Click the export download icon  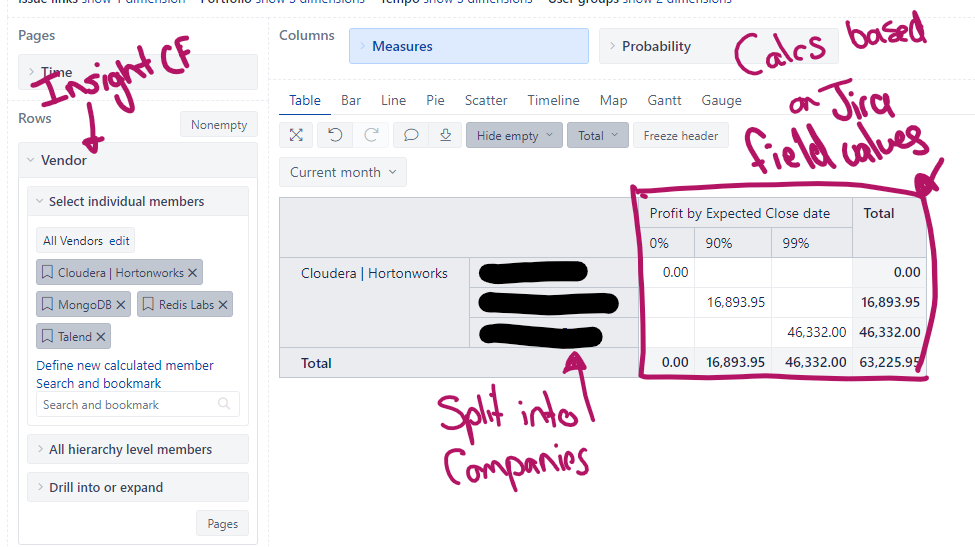coord(446,136)
